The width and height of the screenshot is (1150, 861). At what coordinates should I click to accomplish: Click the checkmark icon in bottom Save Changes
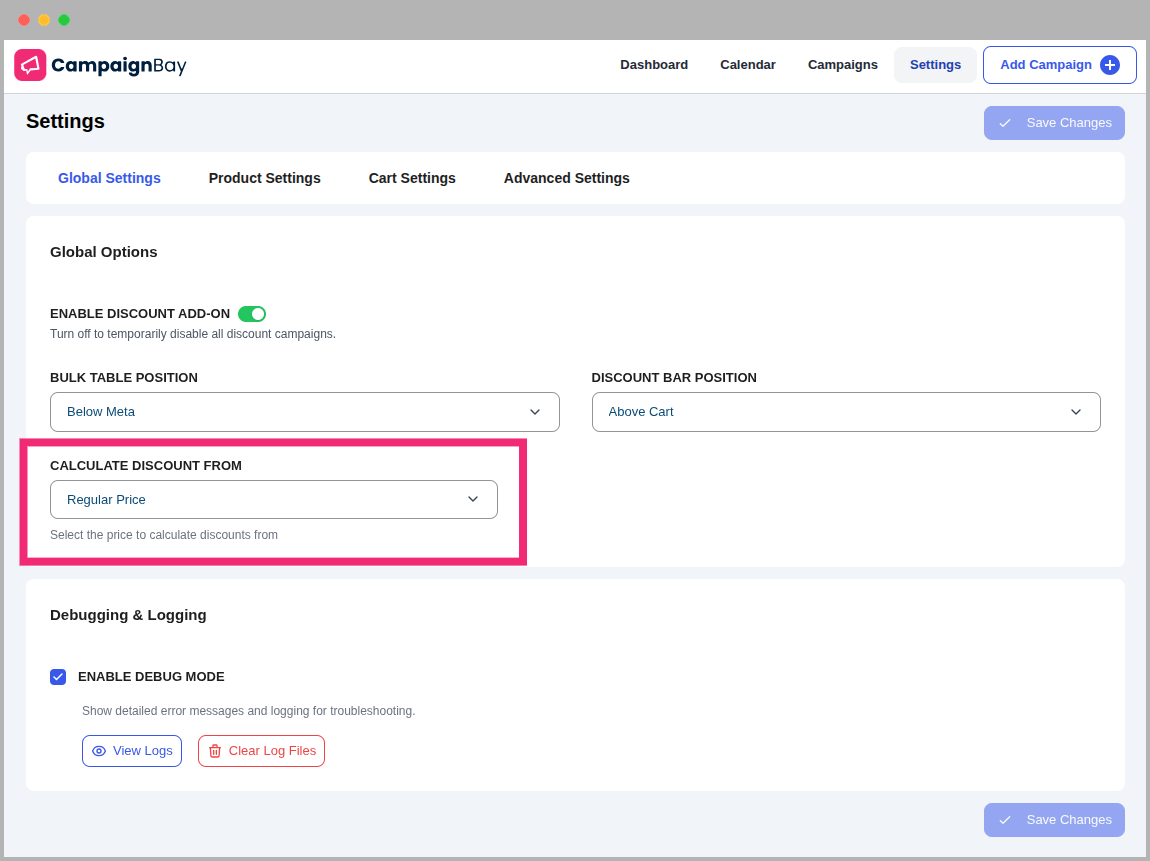[x=1005, y=820]
